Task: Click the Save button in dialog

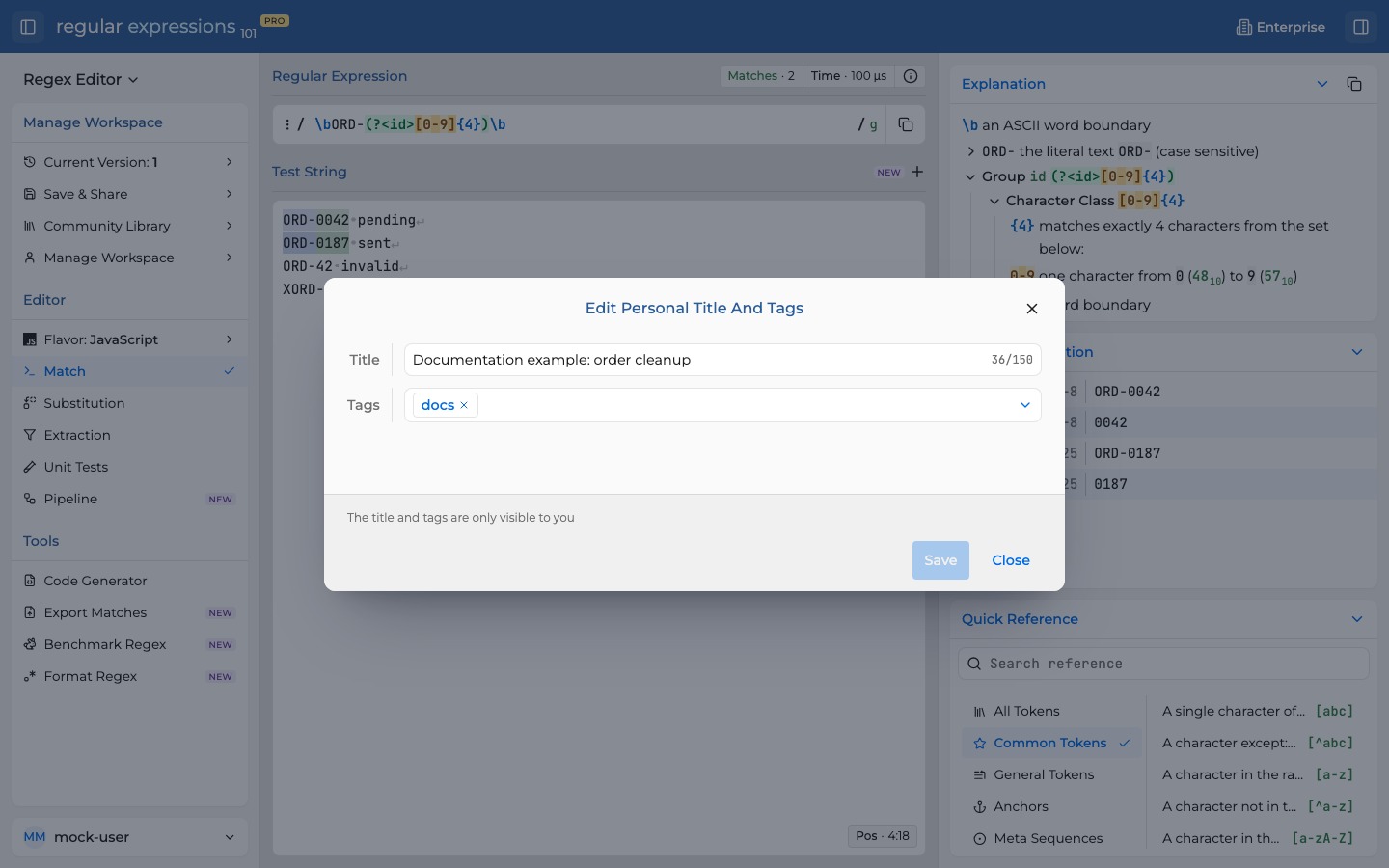Action: pyautogui.click(x=940, y=560)
